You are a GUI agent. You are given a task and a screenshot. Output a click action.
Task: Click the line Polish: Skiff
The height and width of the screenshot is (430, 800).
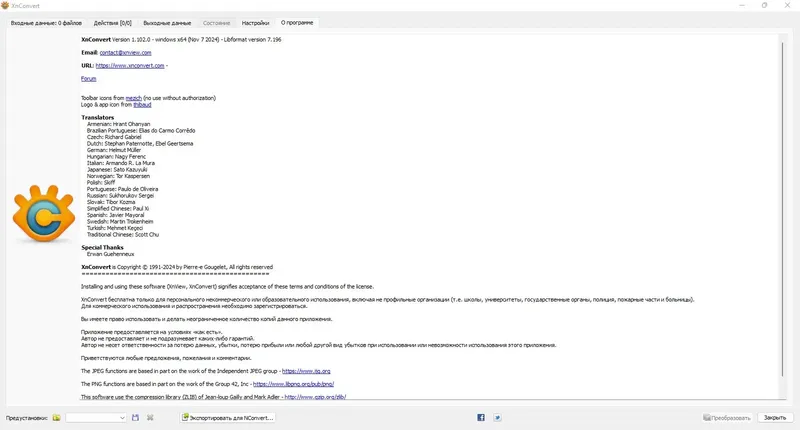click(x=101, y=182)
